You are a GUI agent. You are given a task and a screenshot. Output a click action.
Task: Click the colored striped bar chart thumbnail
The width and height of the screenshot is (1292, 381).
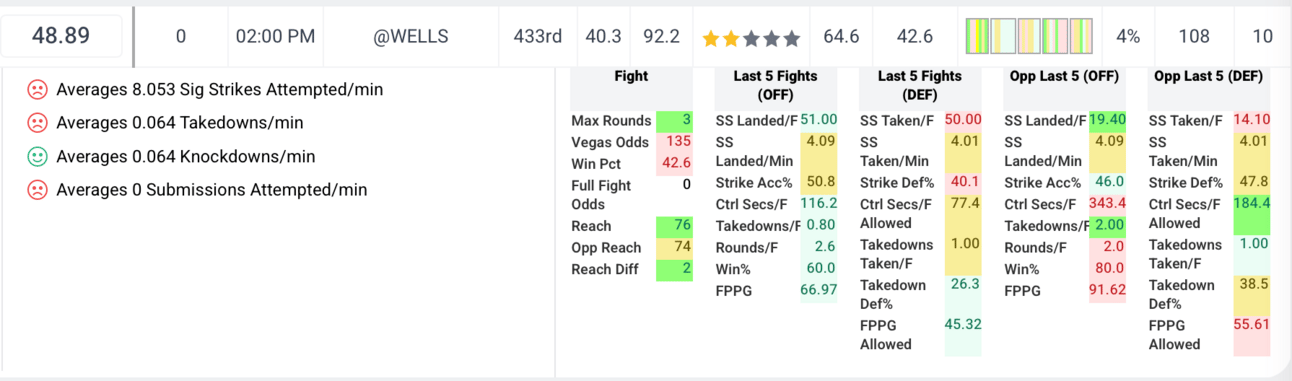tap(1030, 36)
